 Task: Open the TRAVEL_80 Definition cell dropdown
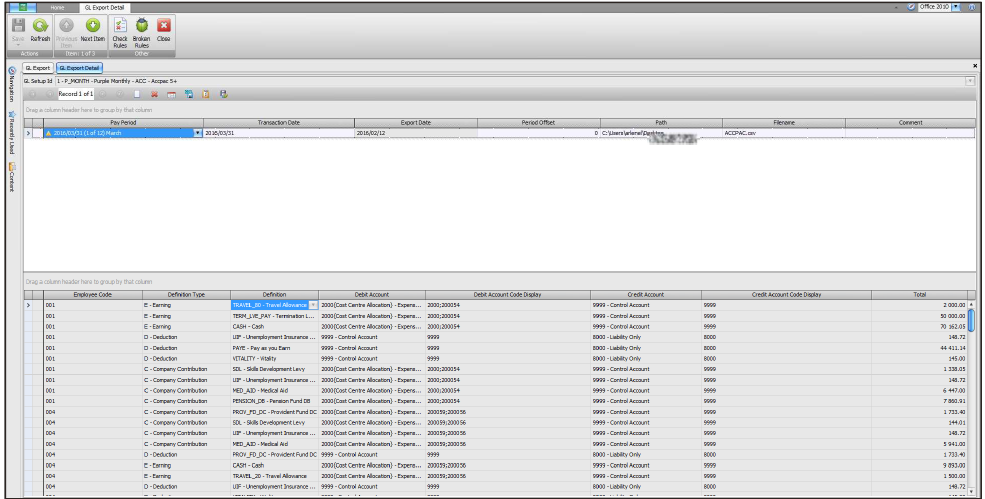point(313,305)
